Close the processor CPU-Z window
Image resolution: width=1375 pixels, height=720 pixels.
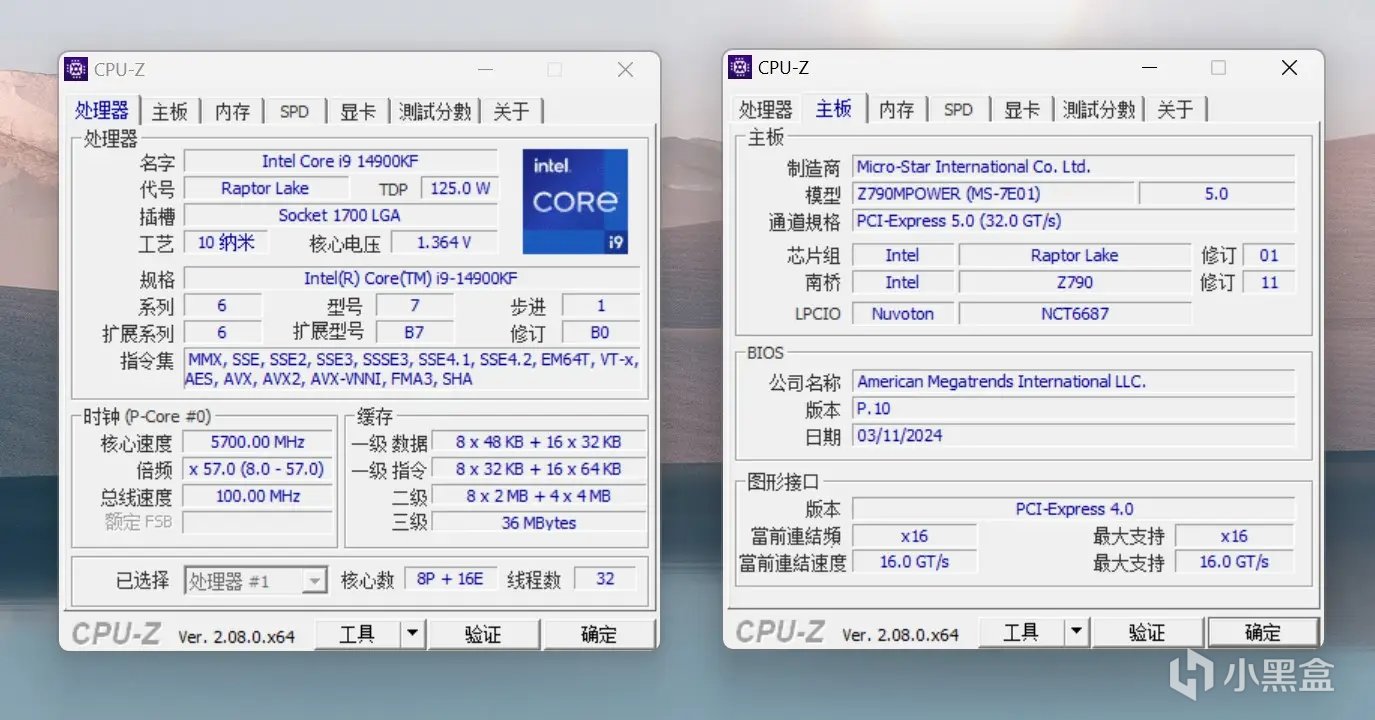(625, 69)
